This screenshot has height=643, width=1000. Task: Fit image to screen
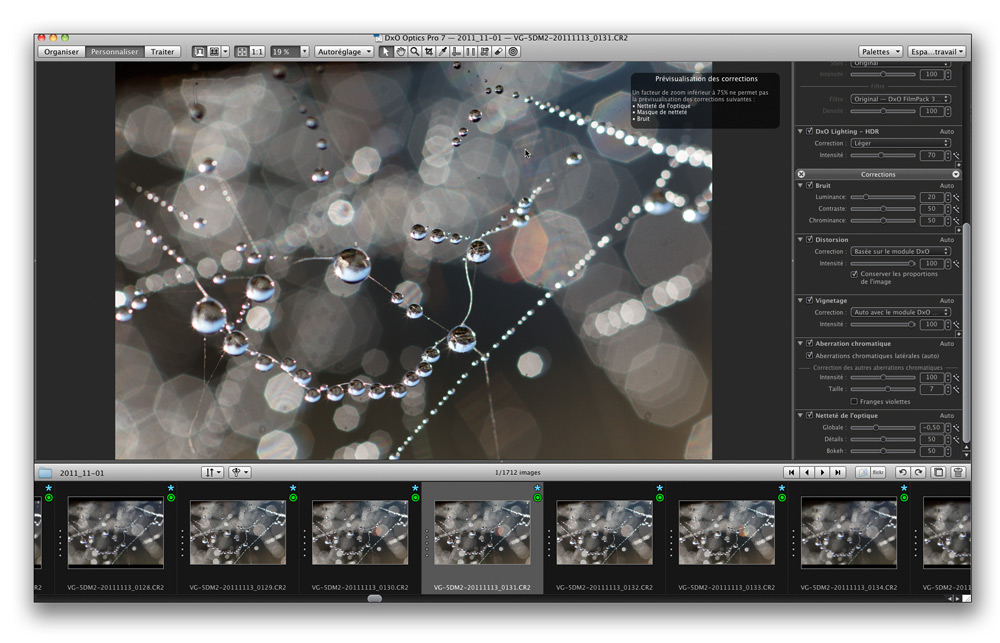coord(242,52)
